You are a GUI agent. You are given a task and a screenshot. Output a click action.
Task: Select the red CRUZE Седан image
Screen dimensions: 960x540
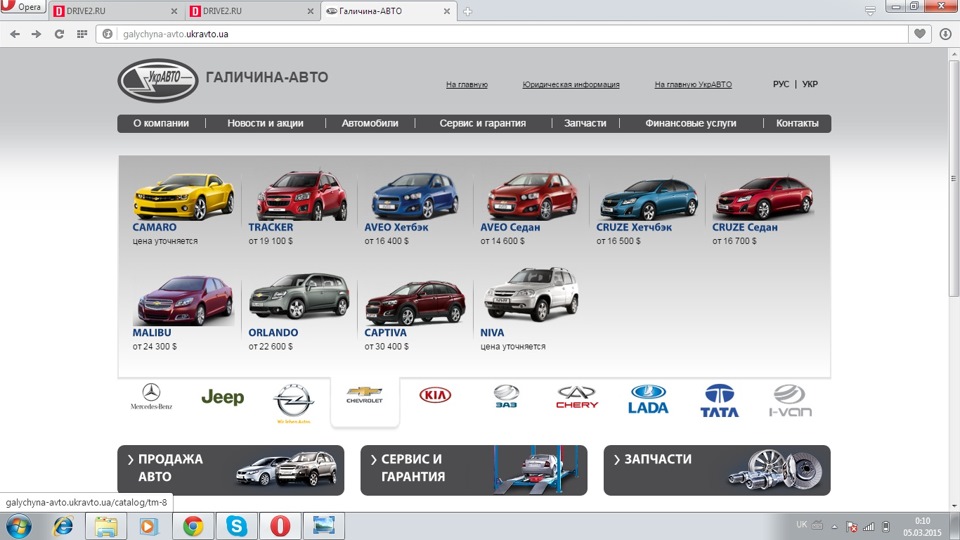[x=763, y=197]
